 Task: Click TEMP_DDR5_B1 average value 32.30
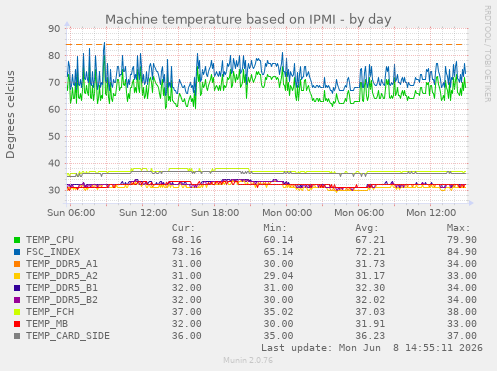pos(370,288)
